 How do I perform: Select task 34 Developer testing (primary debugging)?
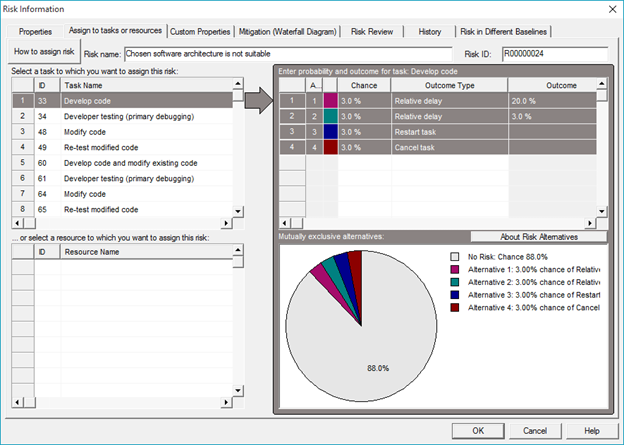pos(123,116)
